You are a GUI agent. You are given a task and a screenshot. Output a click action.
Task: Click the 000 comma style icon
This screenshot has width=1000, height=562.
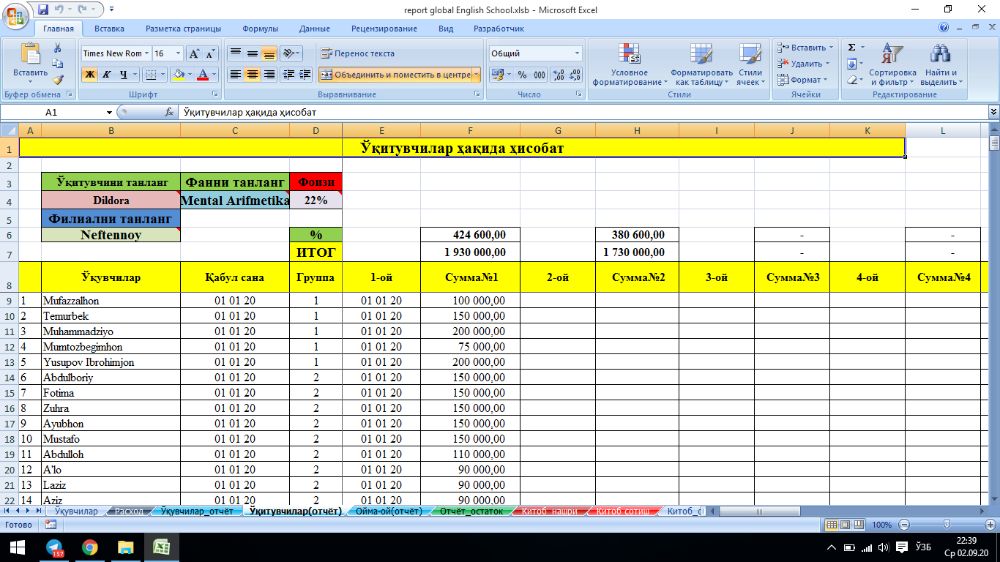(540, 75)
